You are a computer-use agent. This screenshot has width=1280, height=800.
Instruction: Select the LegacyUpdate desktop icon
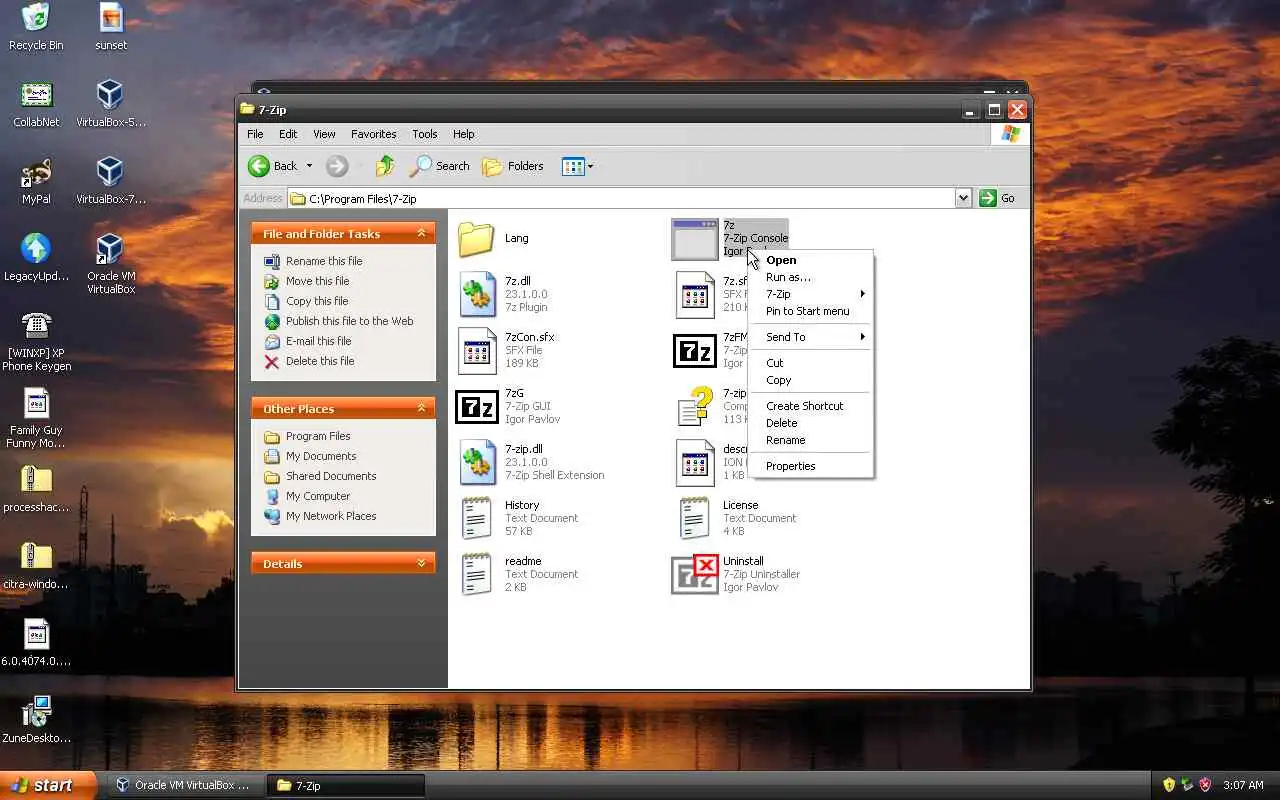tap(36, 249)
